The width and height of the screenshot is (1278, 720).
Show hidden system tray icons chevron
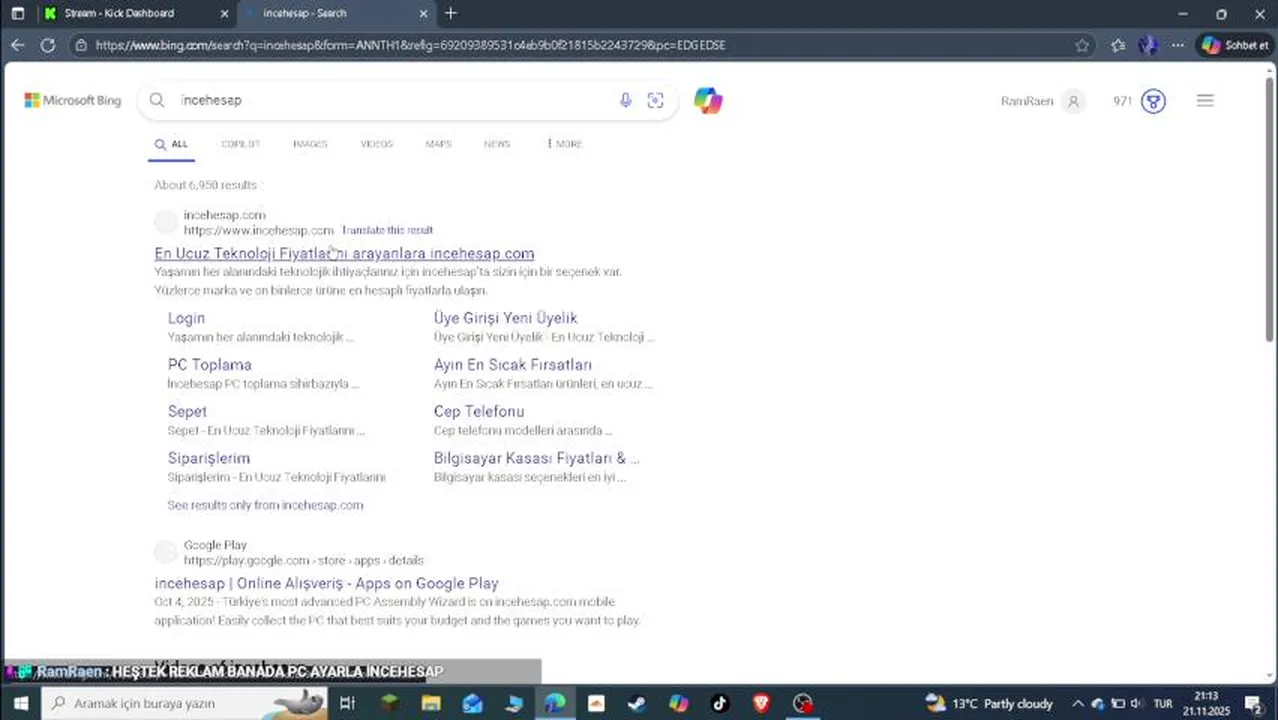(1078, 703)
